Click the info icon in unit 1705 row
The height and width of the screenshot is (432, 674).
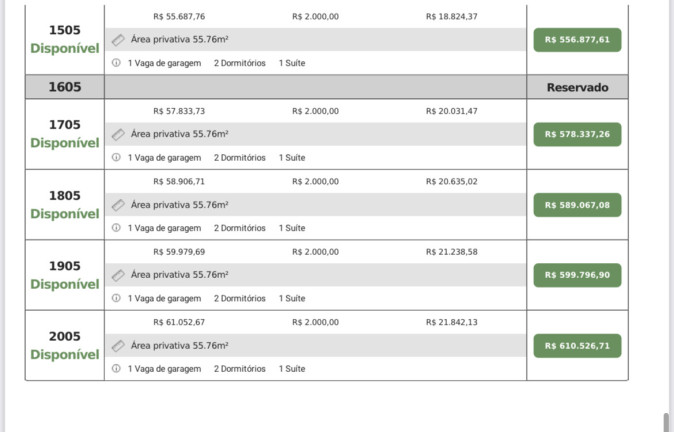coord(116,157)
